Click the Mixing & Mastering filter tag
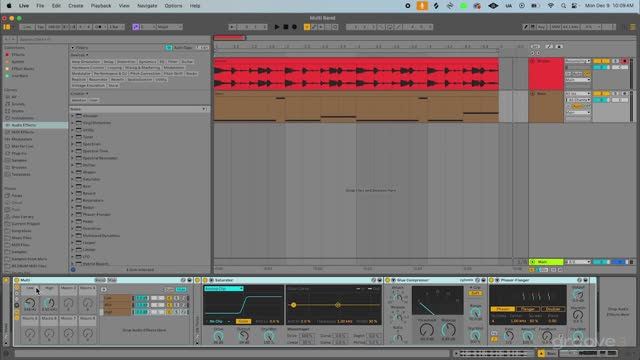 (x=142, y=68)
